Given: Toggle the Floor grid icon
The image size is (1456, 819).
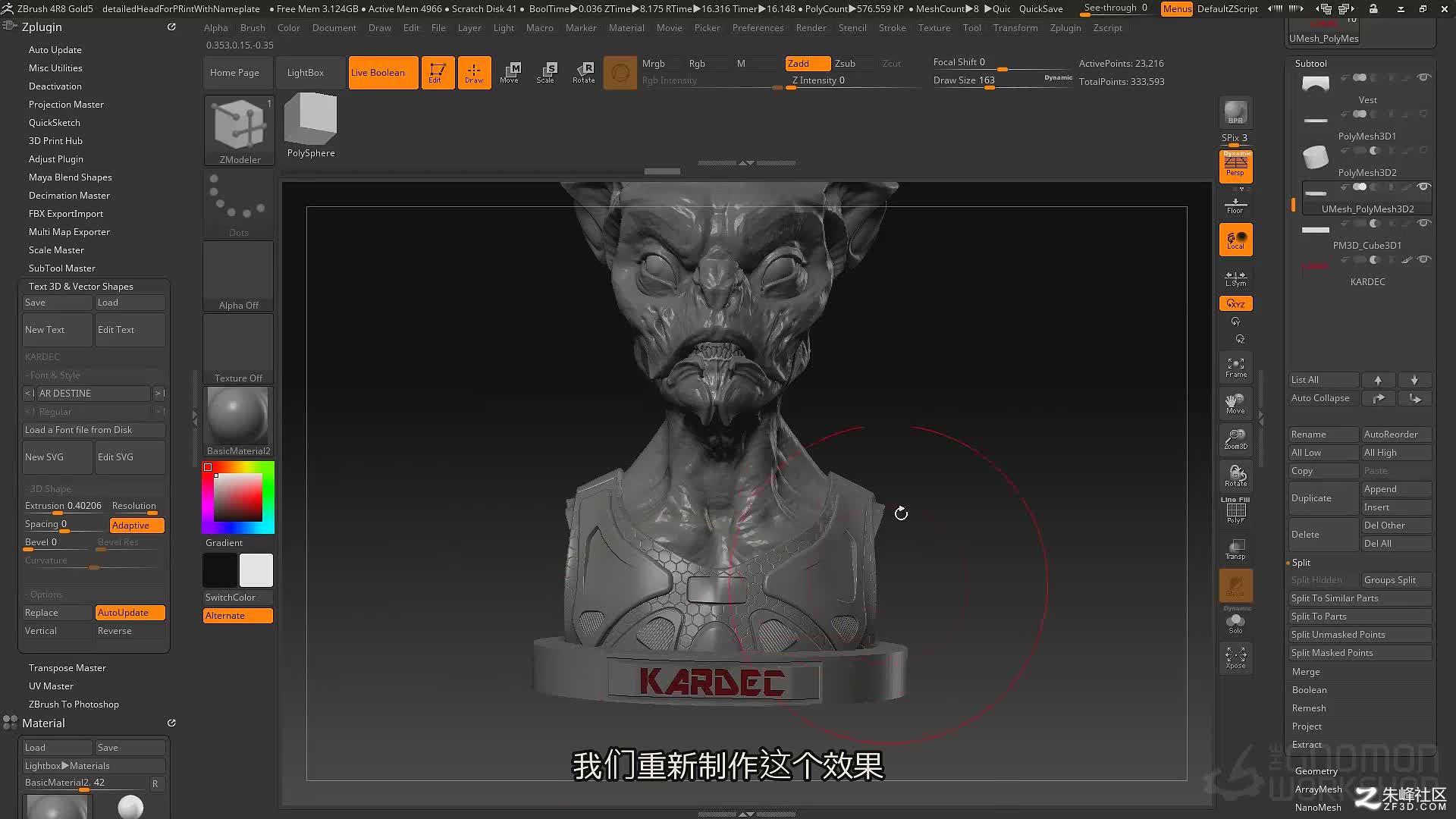Looking at the screenshot, I should coord(1235,205).
